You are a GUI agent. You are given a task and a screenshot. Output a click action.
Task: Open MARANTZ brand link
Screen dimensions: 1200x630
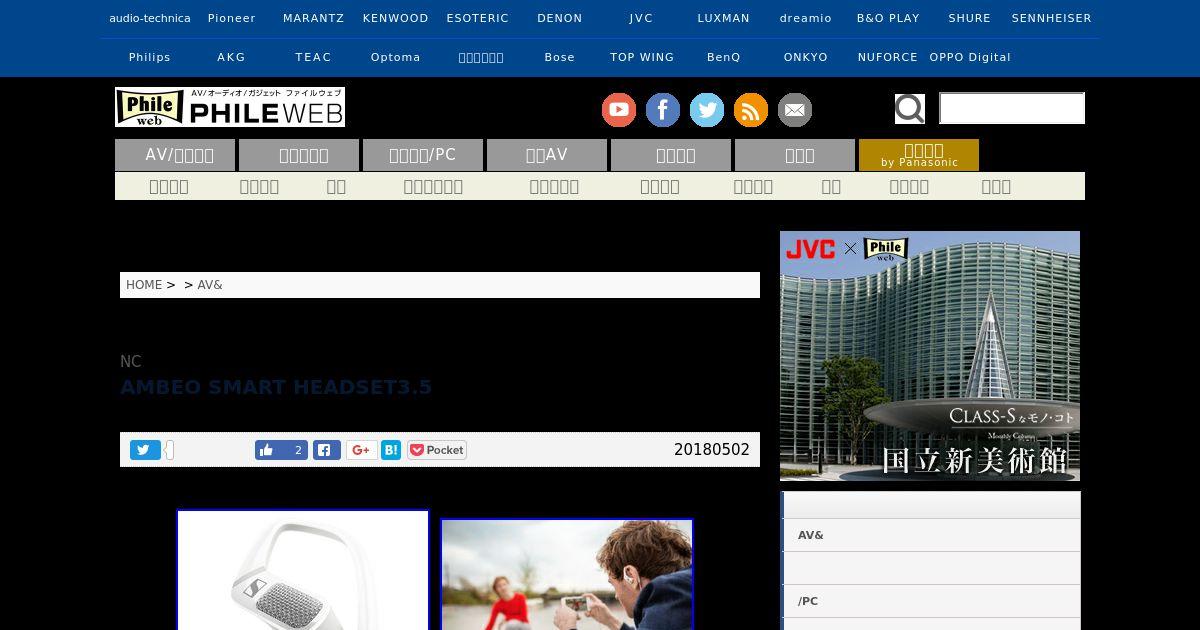pos(314,18)
